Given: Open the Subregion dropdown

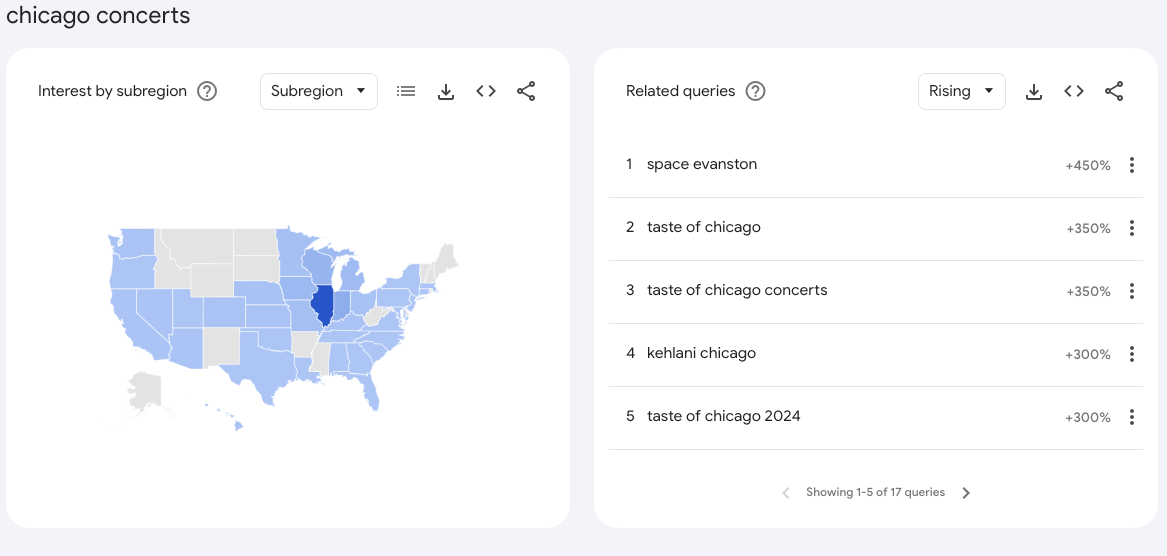Looking at the screenshot, I should click(319, 92).
